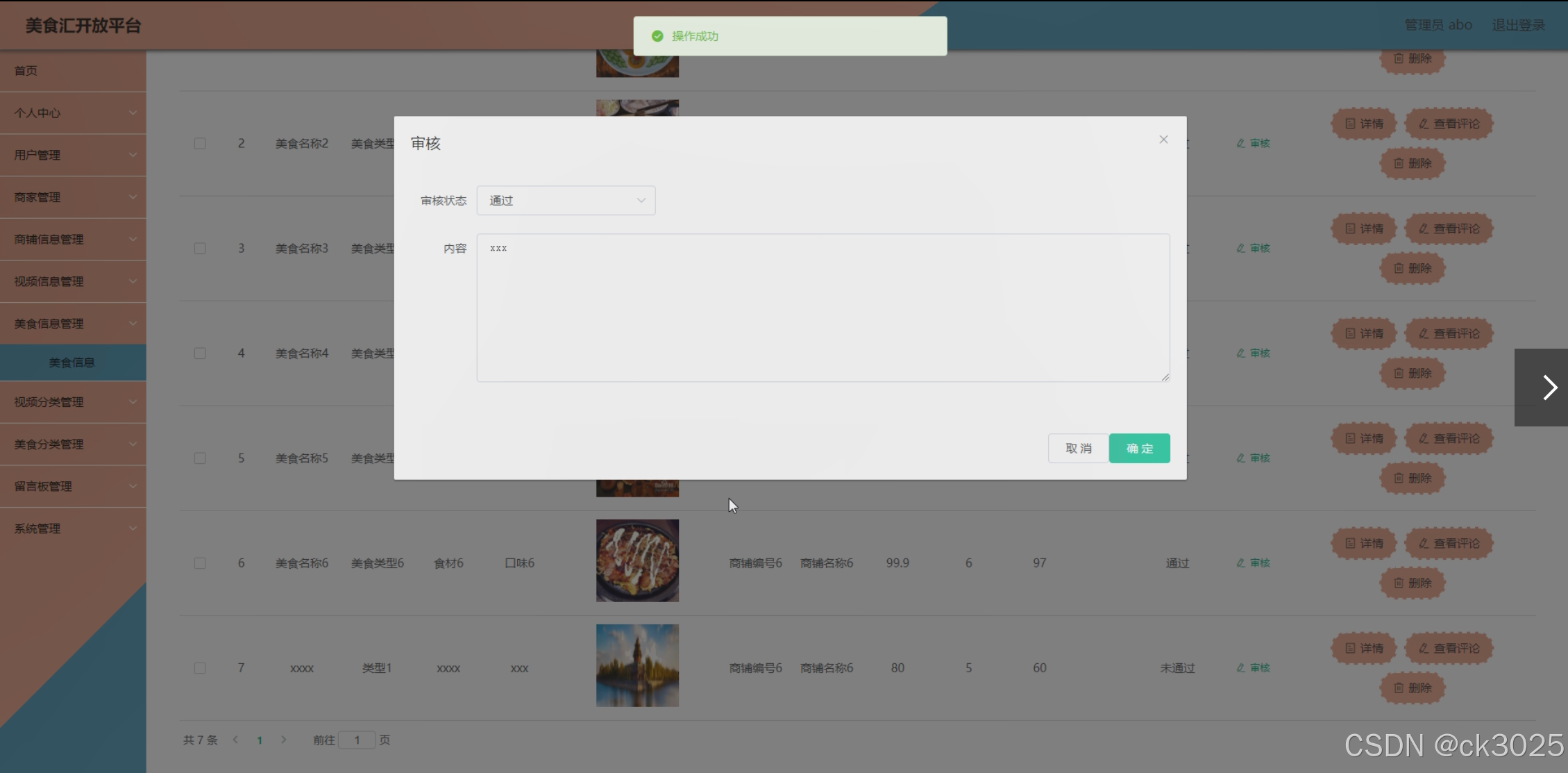Click the right arrow carousel button

click(x=1549, y=388)
